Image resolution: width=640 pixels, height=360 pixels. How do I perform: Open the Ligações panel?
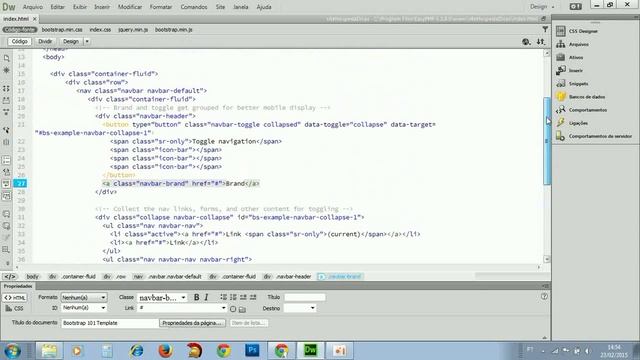tap(572, 123)
